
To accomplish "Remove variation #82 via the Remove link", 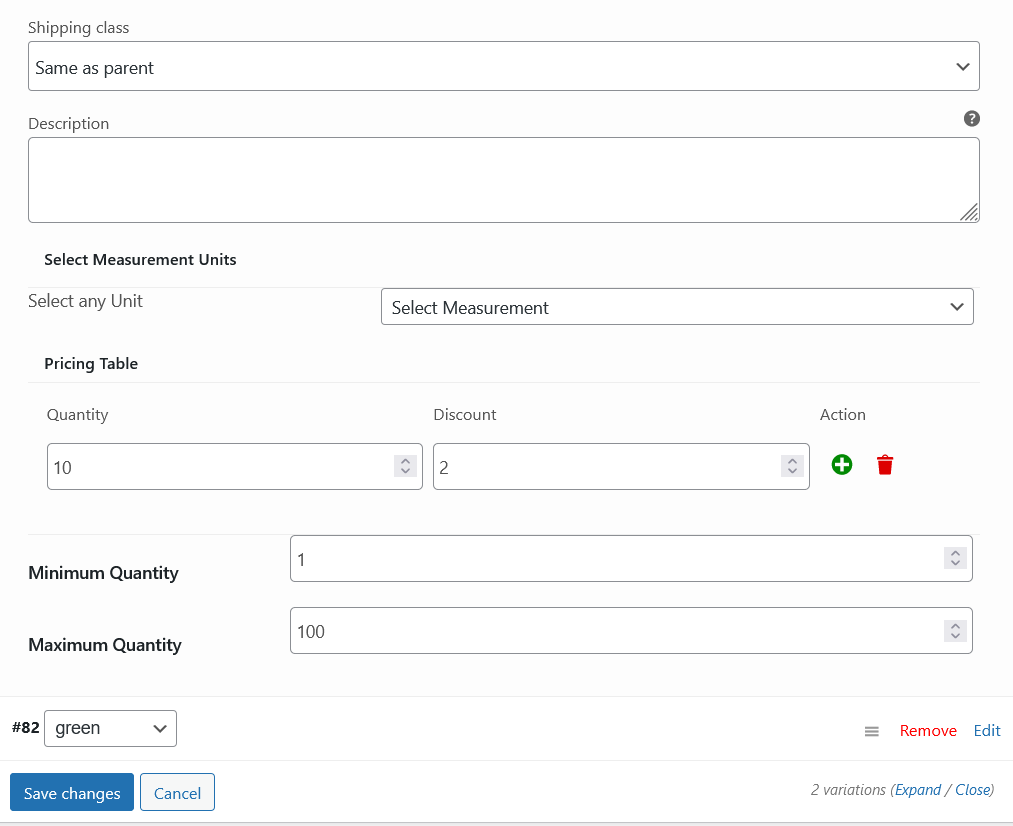I will point(928,731).
